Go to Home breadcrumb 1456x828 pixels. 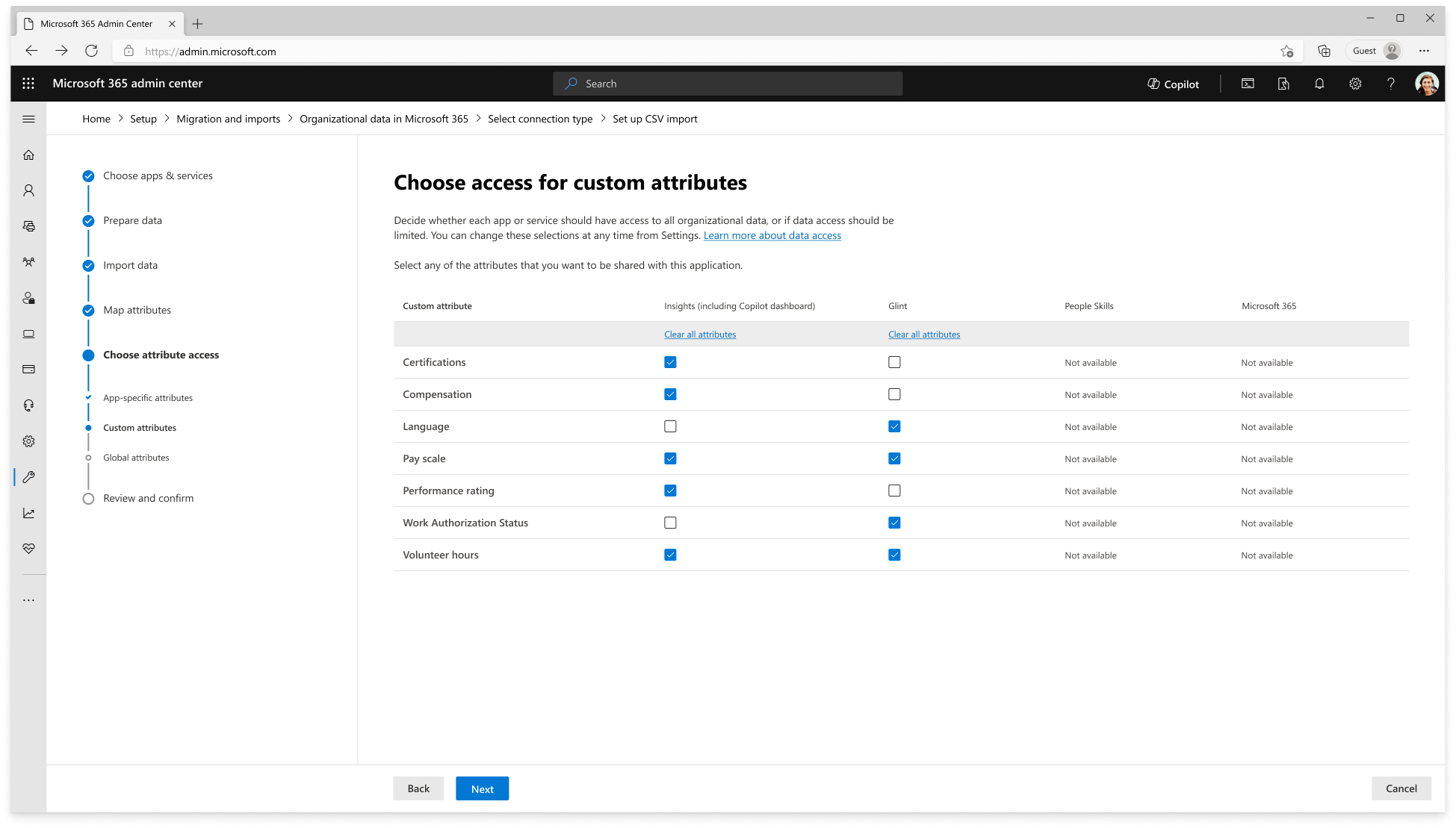[96, 119]
